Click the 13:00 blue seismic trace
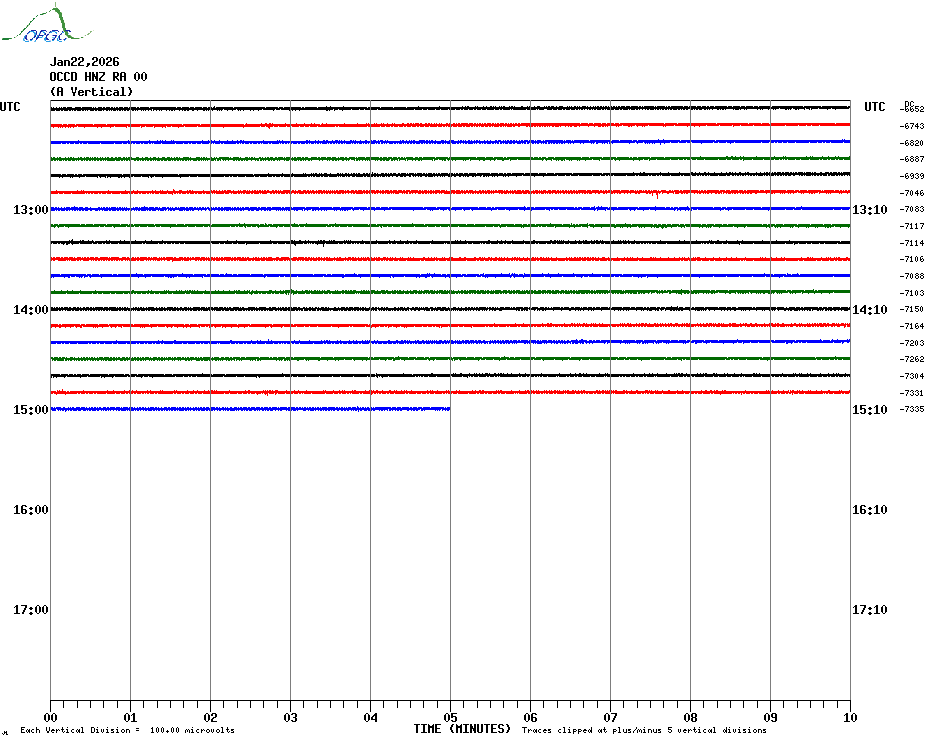The image size is (930, 744). (x=450, y=209)
